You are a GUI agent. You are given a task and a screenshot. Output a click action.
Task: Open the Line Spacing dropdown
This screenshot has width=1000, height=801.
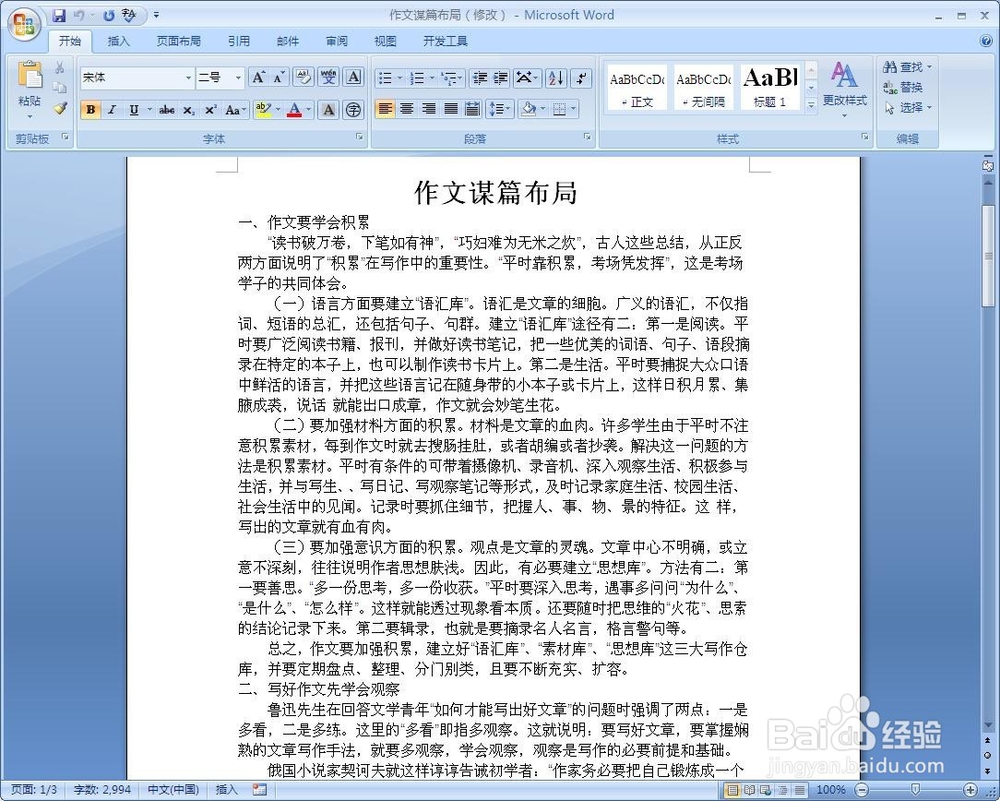pos(499,109)
